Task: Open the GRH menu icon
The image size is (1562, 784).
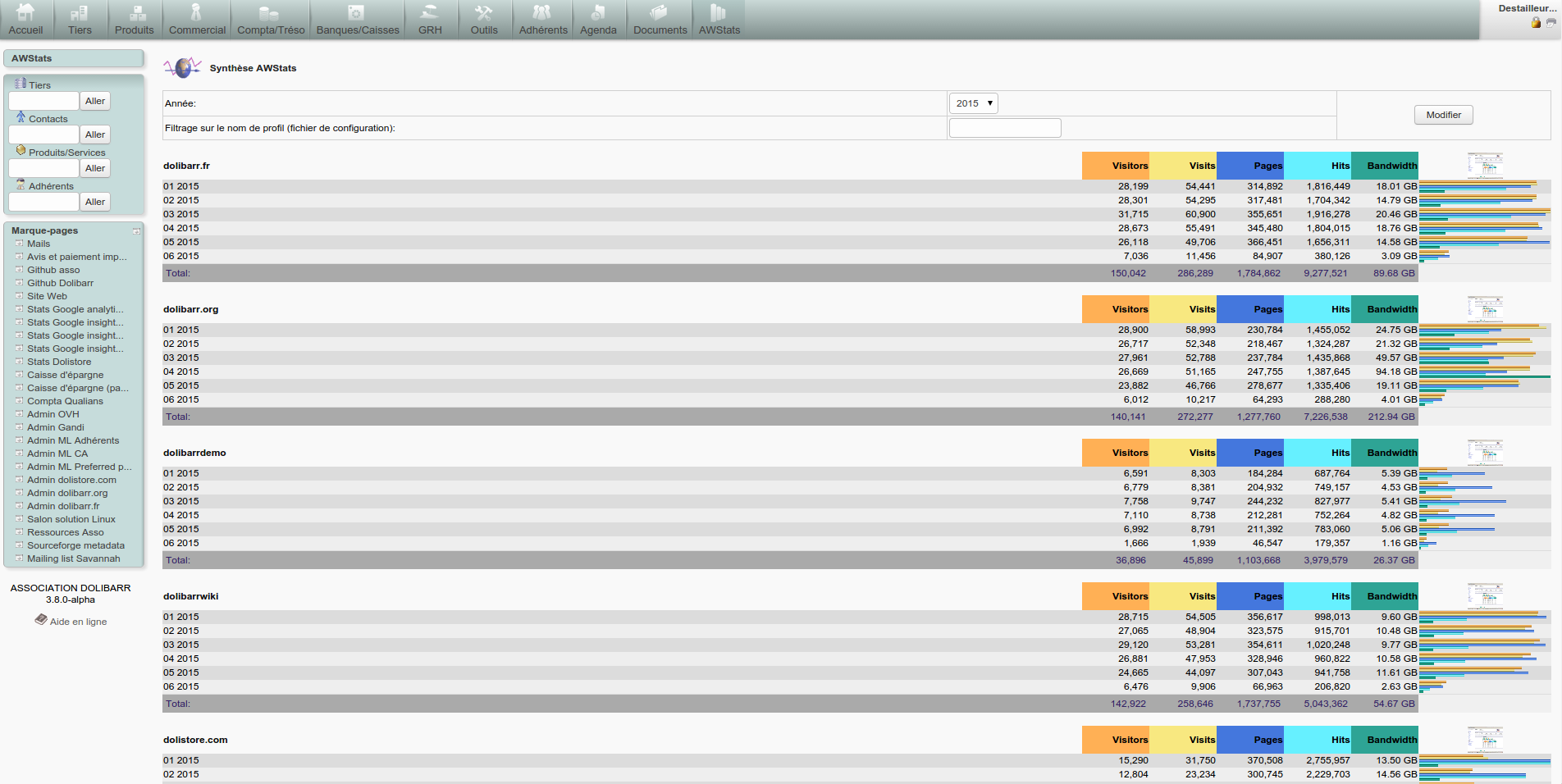Action: tap(430, 11)
